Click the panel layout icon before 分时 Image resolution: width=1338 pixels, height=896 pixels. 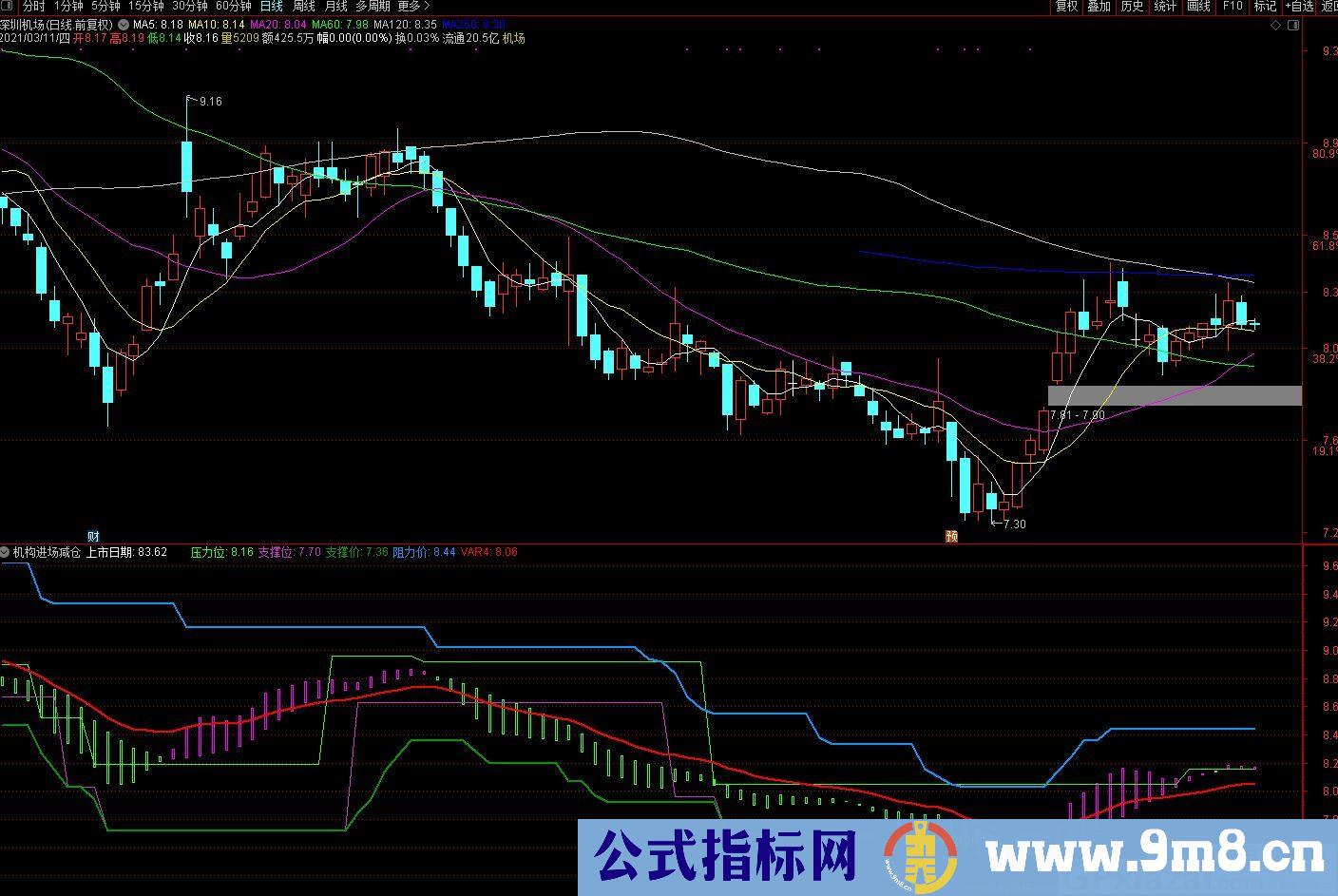8,6
